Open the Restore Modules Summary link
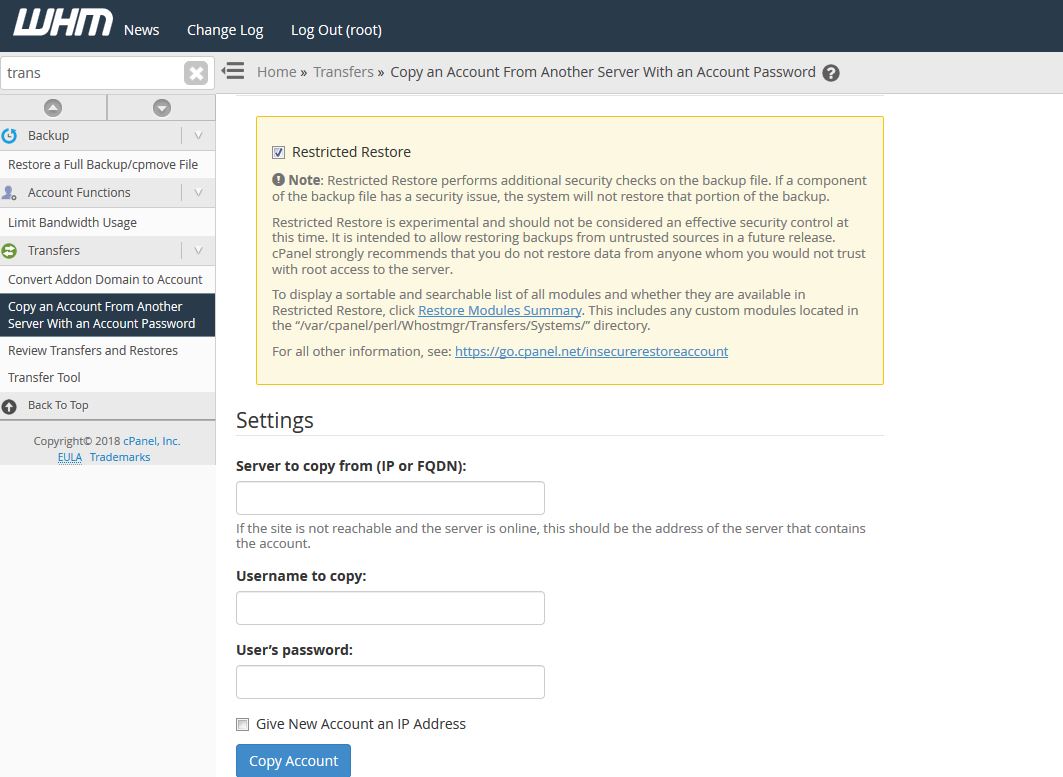This screenshot has width=1063, height=777. point(499,311)
